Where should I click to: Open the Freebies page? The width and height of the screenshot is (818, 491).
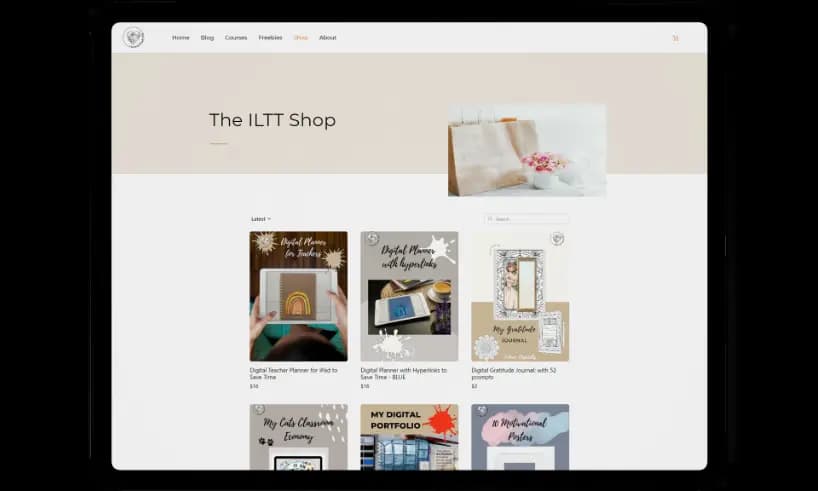coord(270,38)
